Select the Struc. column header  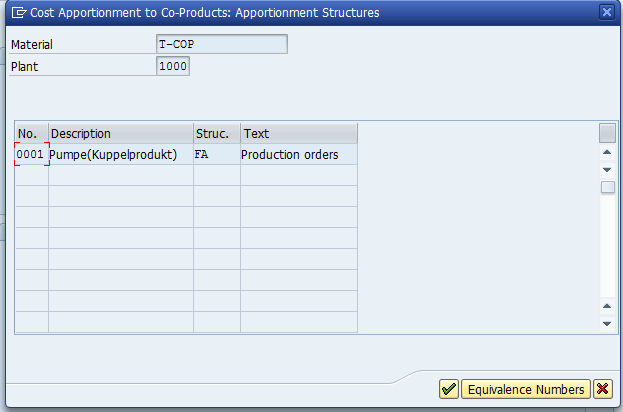point(216,134)
